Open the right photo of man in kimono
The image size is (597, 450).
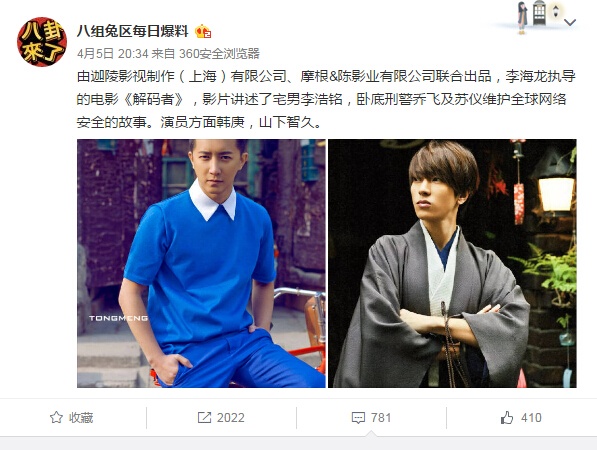pyautogui.click(x=452, y=263)
